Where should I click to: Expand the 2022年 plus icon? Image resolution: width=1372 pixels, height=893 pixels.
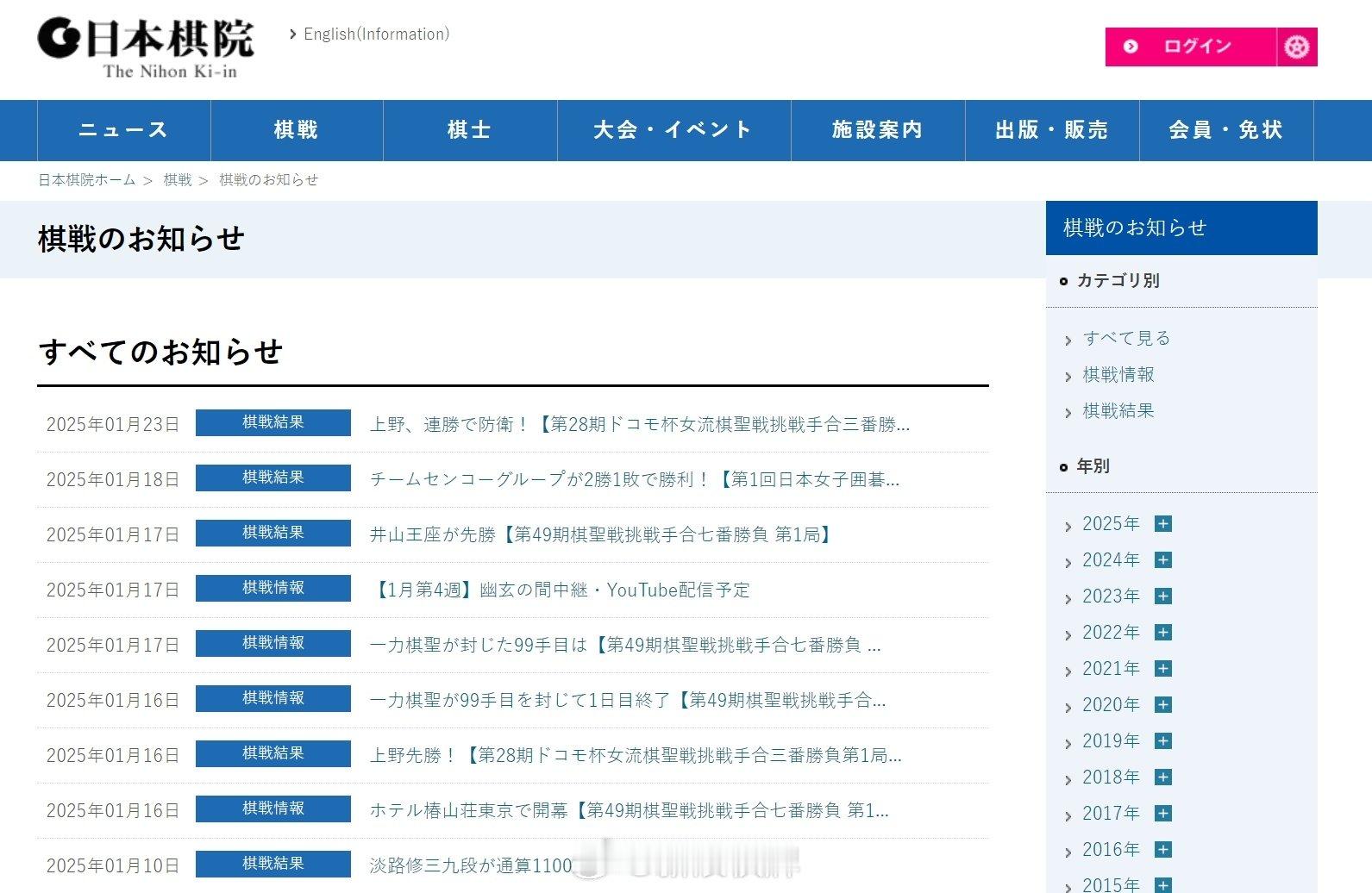click(1163, 633)
